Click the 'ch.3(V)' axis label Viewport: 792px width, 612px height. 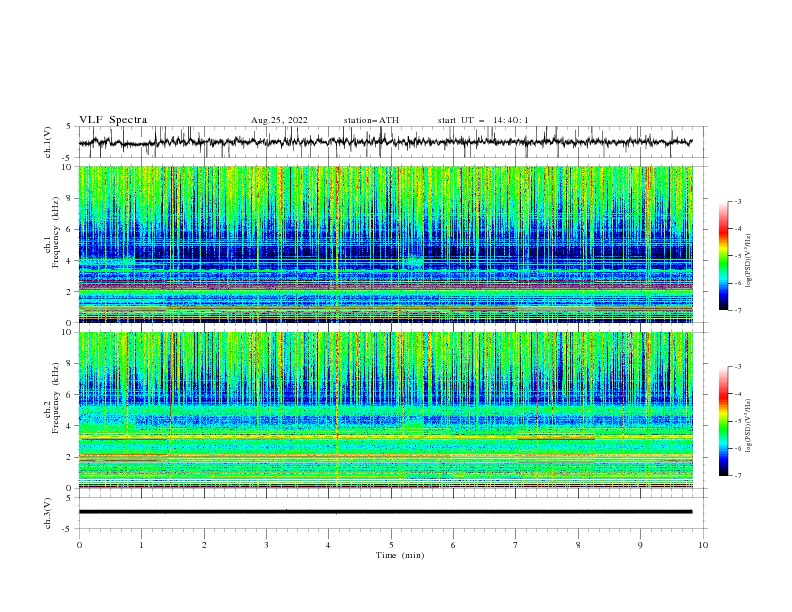tap(48, 513)
